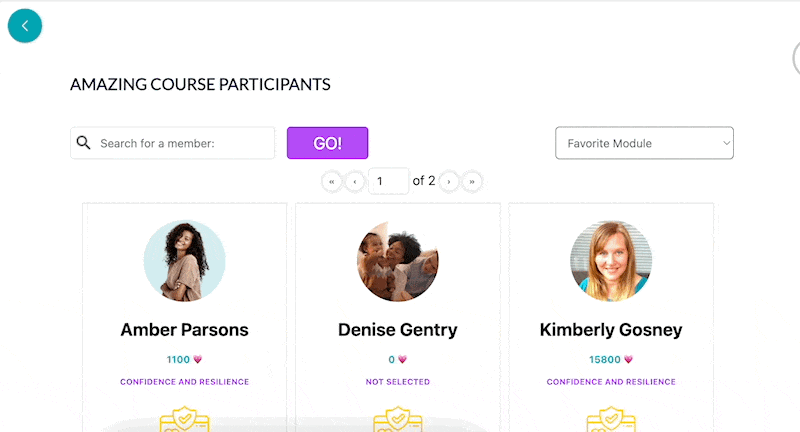Open the Favorite Module dropdown
The width and height of the screenshot is (800, 432).
pyautogui.click(x=644, y=143)
